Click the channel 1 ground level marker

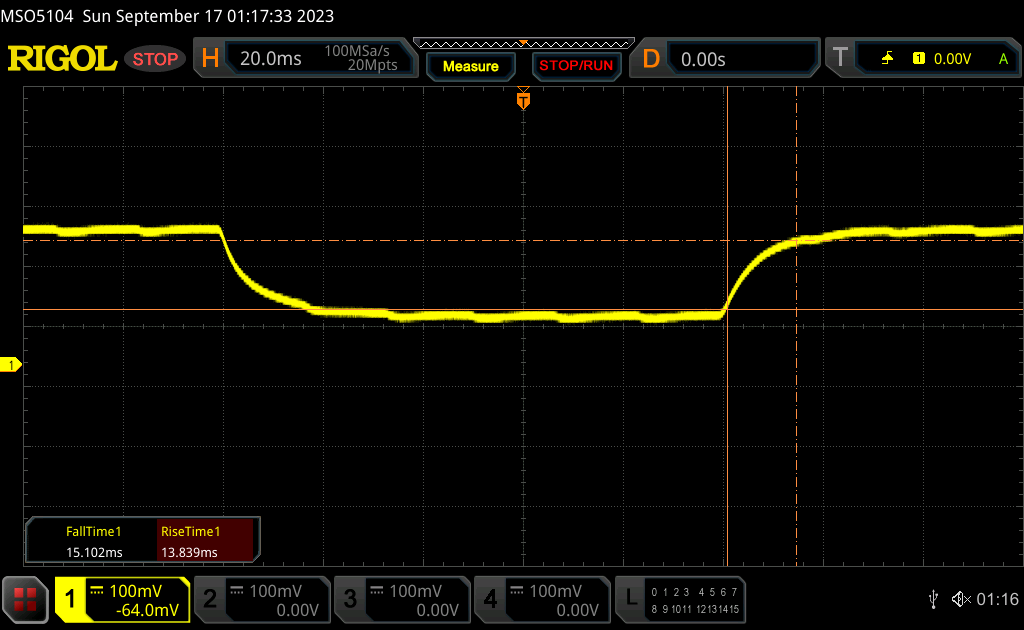tap(10, 365)
